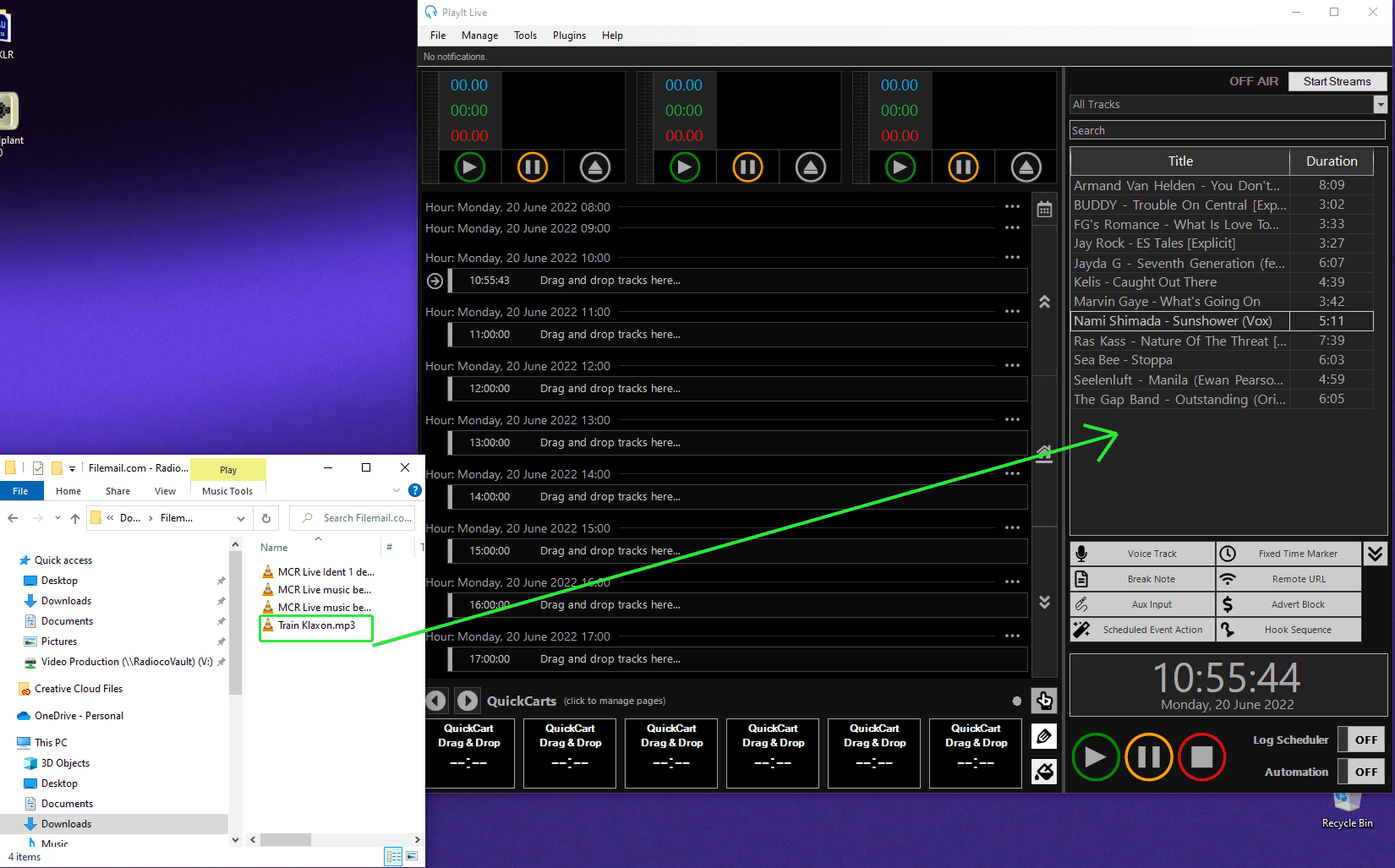Open the calendar icon above the playlist
The height and width of the screenshot is (868, 1395).
point(1045,207)
